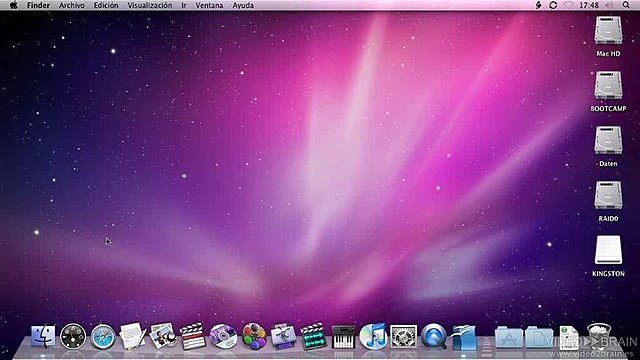
Task: Open Final Cut clapperboard Dock icon
Action: (x=193, y=336)
